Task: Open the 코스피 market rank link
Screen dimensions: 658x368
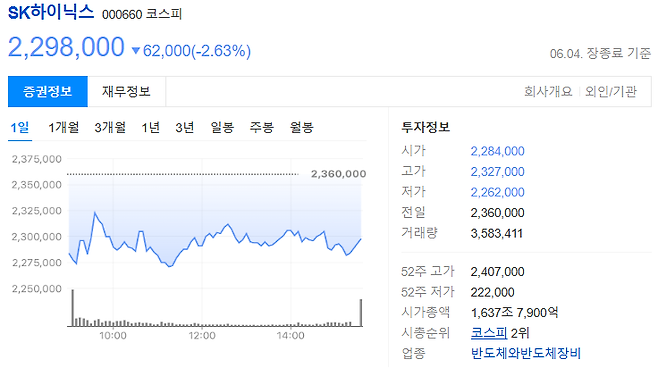Action: point(489,333)
